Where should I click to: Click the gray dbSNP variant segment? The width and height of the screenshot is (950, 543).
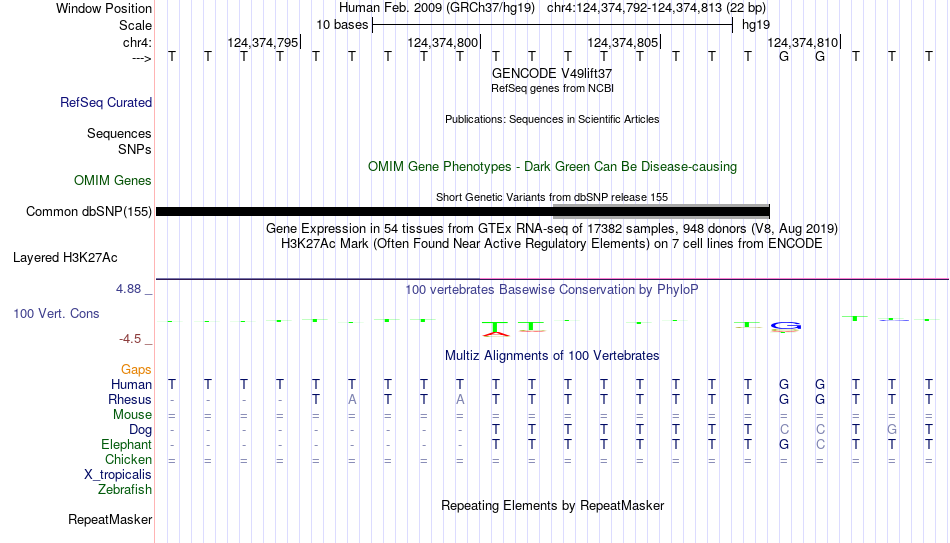[x=661, y=211]
